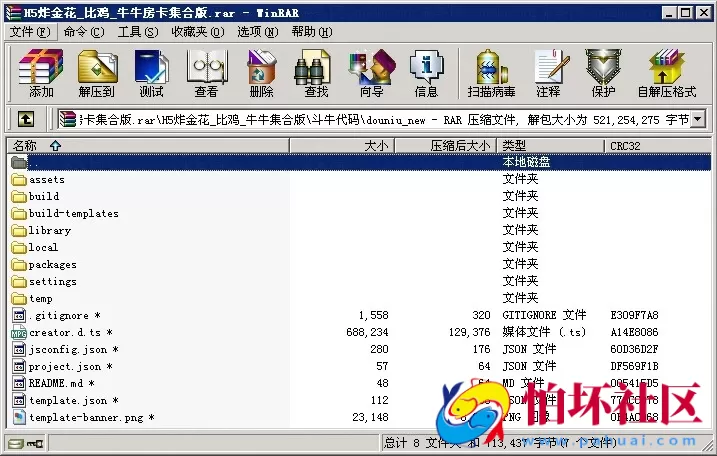Select the assets folder icon

coord(19,179)
